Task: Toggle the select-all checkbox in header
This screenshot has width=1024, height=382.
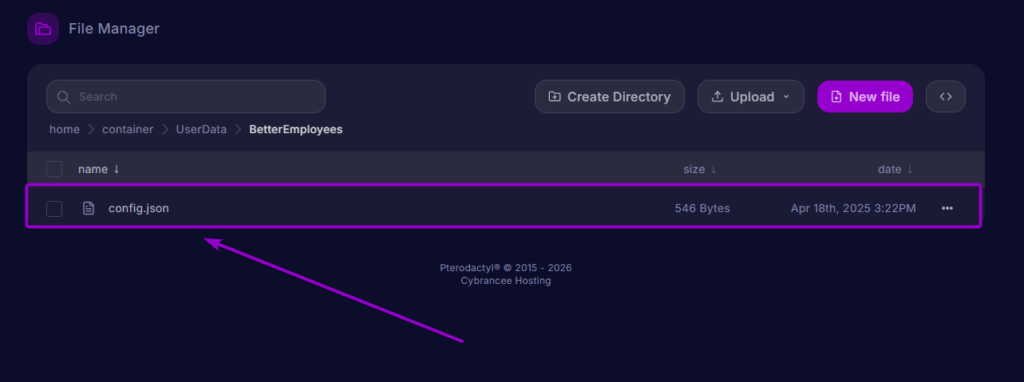Action: pyautogui.click(x=54, y=169)
